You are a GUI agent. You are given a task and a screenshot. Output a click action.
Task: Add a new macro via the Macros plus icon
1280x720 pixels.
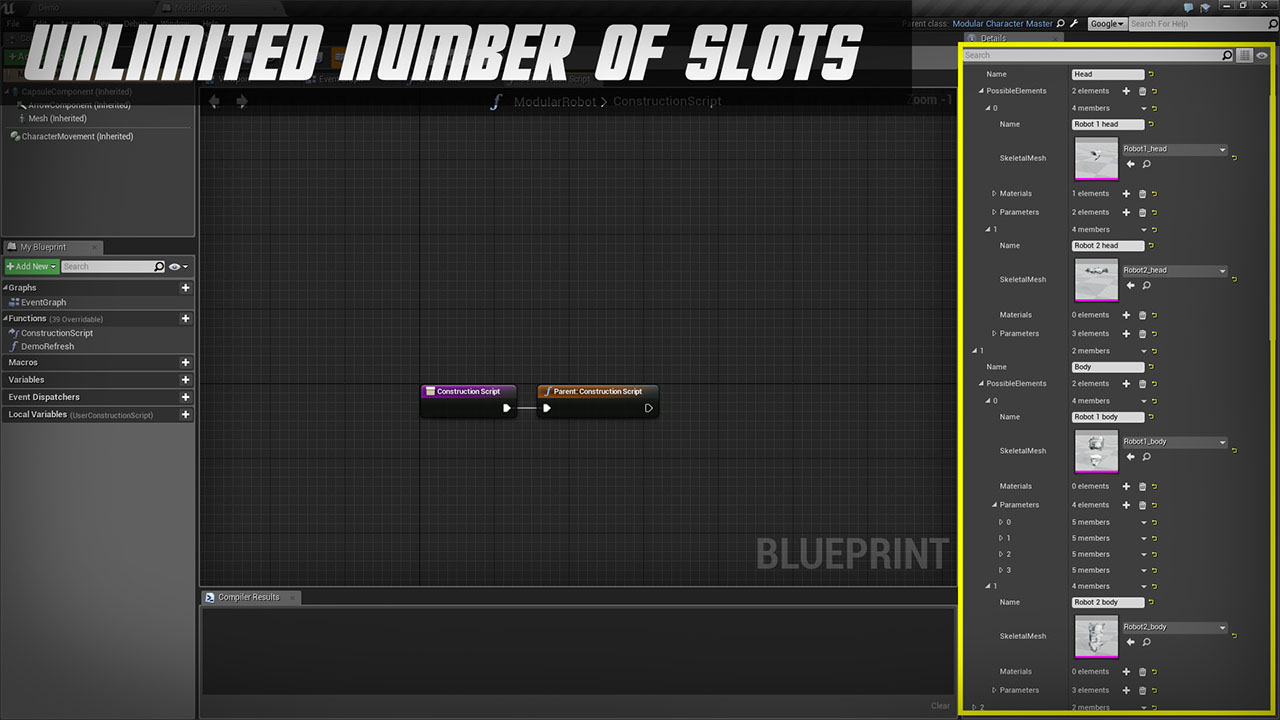(x=185, y=363)
